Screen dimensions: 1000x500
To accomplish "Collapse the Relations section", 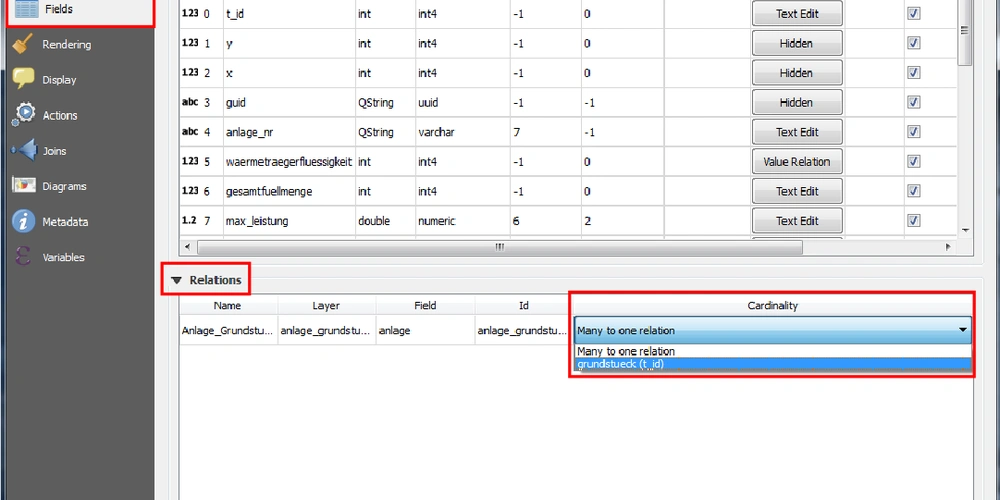I will pyautogui.click(x=177, y=280).
